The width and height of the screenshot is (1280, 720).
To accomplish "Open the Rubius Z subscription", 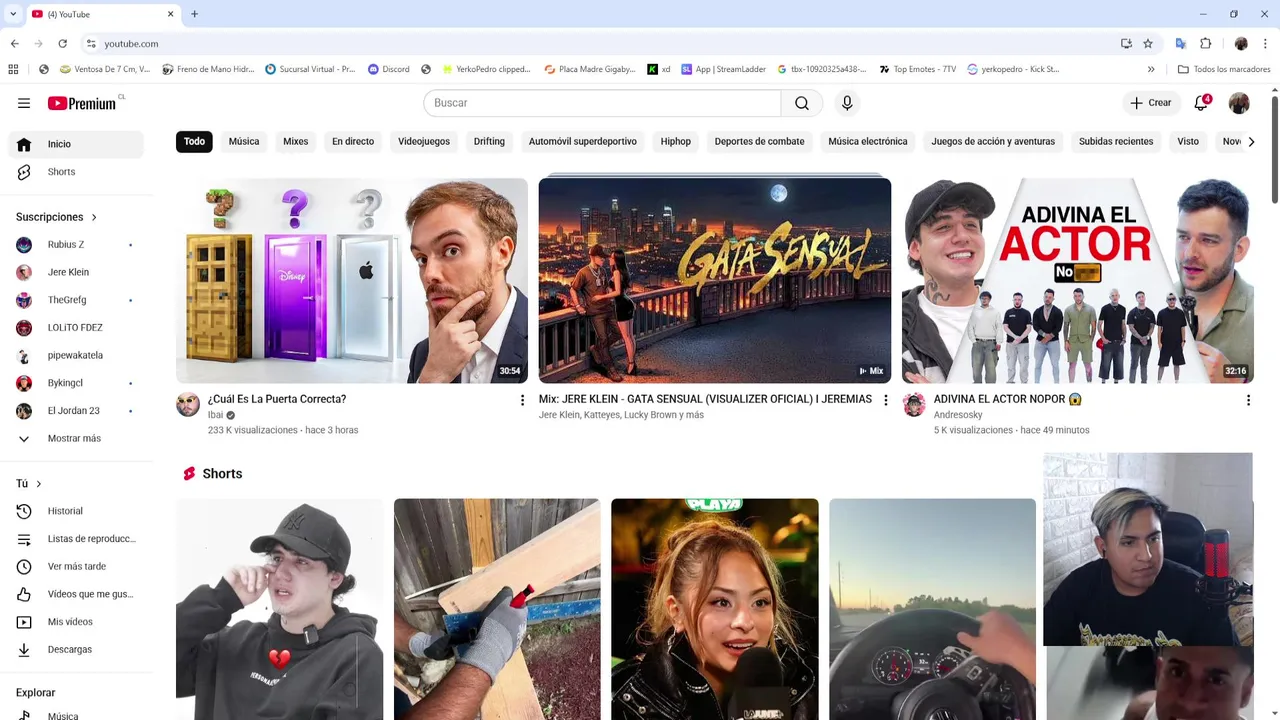I will (76, 244).
